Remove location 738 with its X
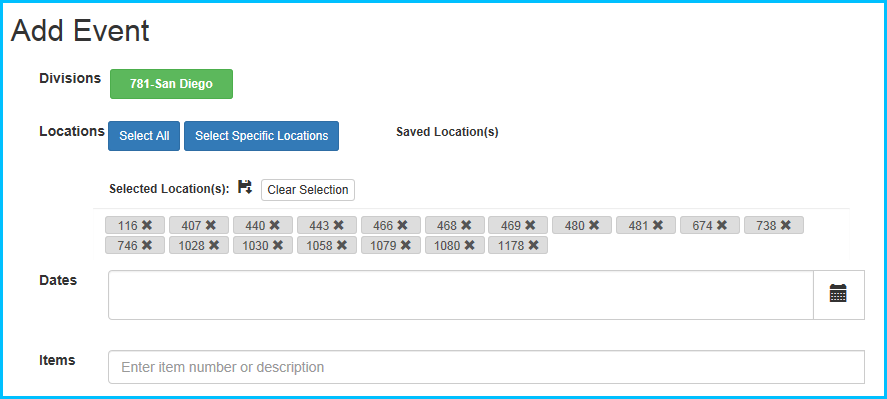The image size is (887, 399). tap(786, 225)
